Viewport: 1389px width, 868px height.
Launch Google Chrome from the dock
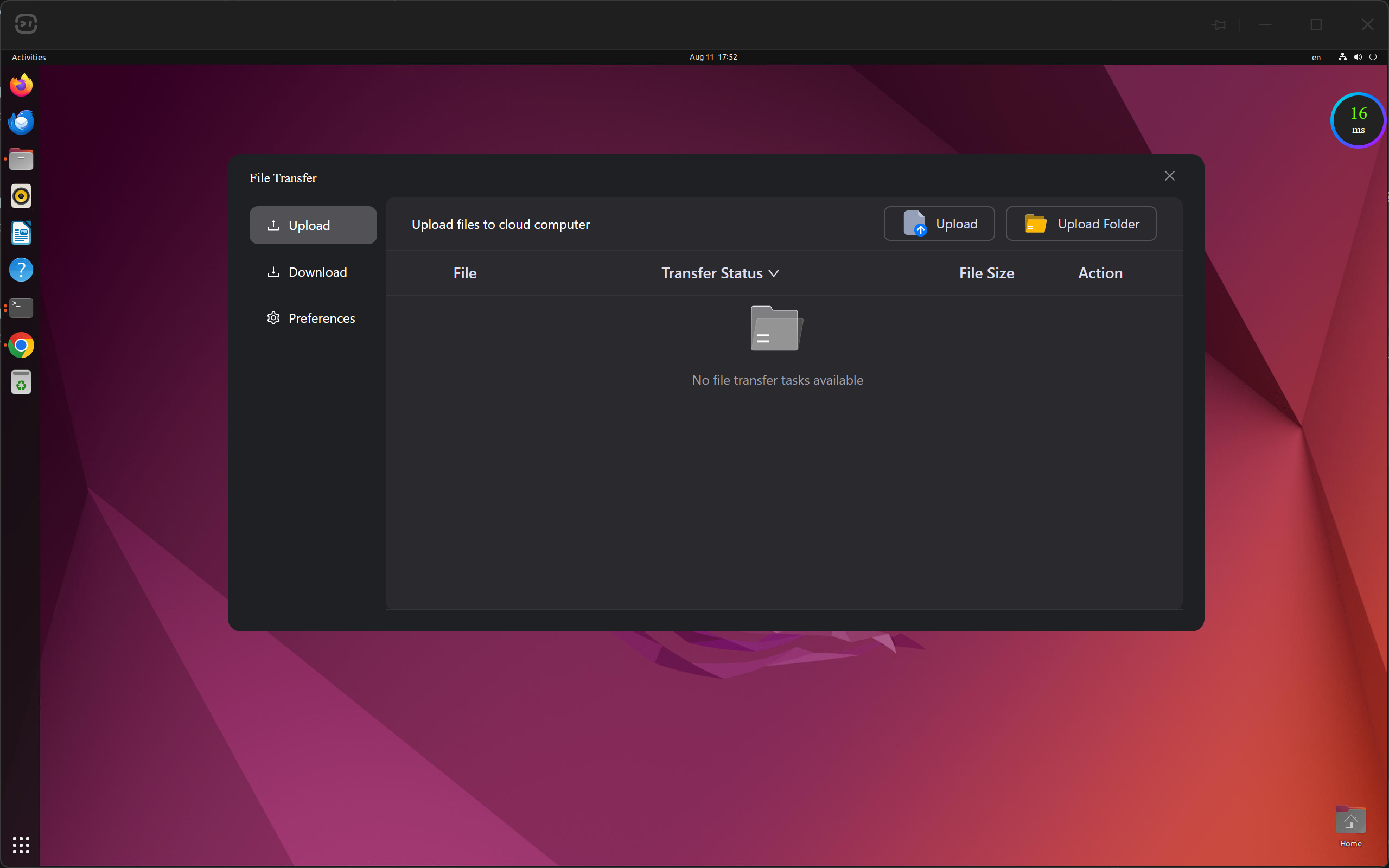pyautogui.click(x=21, y=346)
